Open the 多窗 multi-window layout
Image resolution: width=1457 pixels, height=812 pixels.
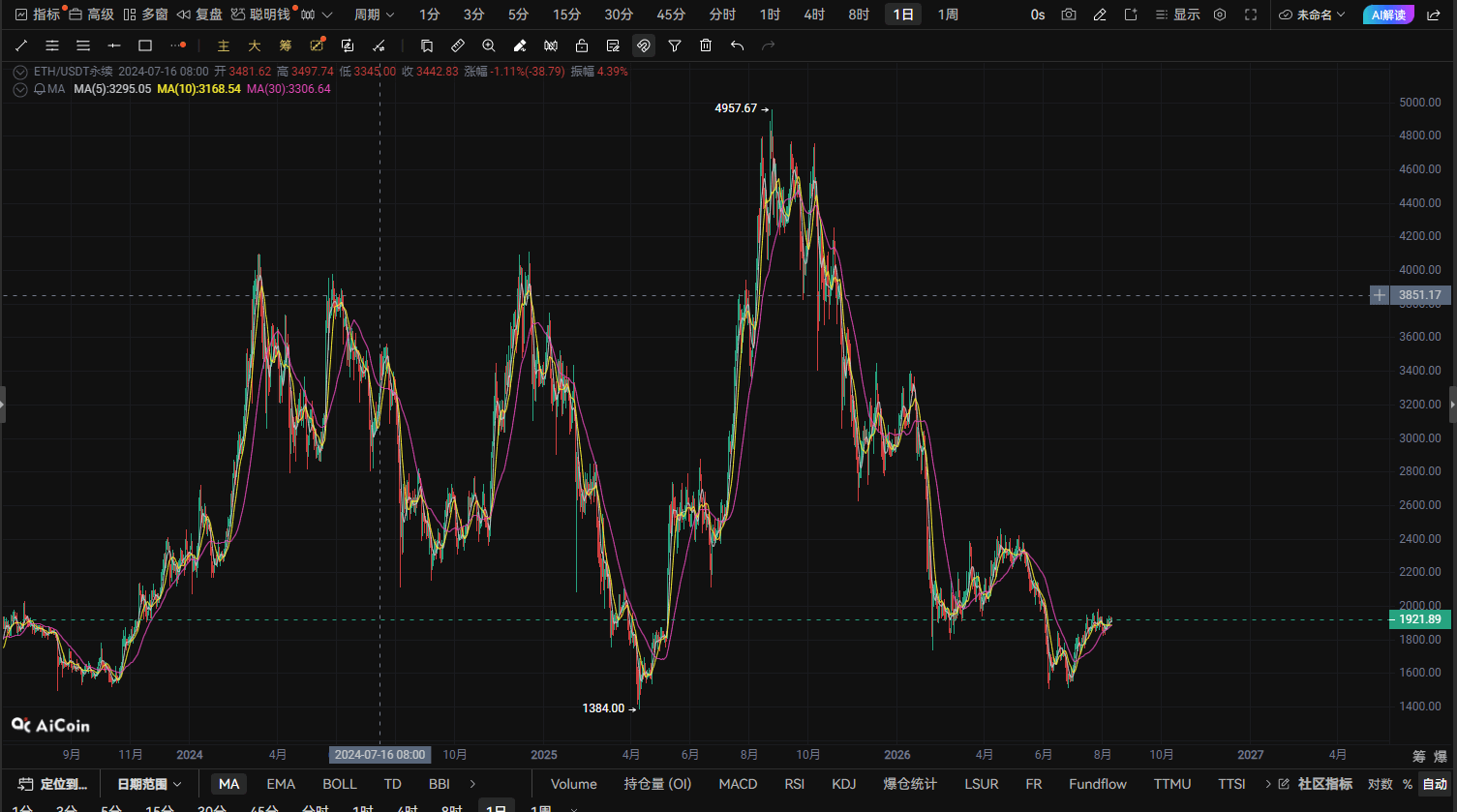pos(145,15)
